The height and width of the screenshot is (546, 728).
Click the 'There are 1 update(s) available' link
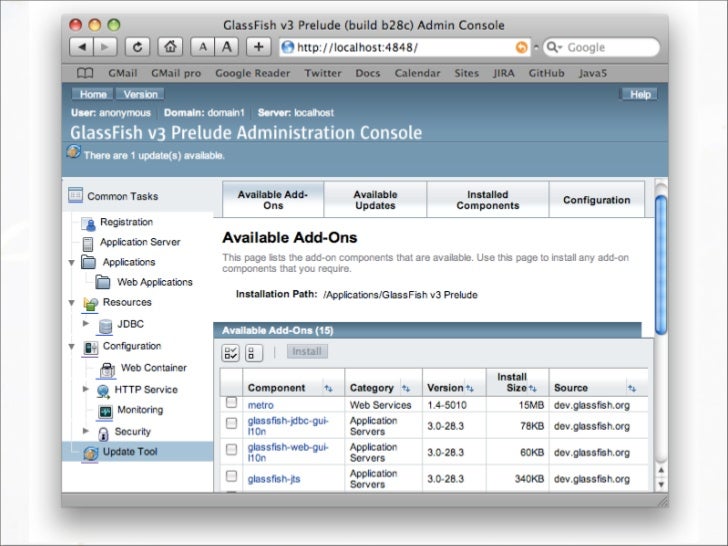click(x=154, y=156)
